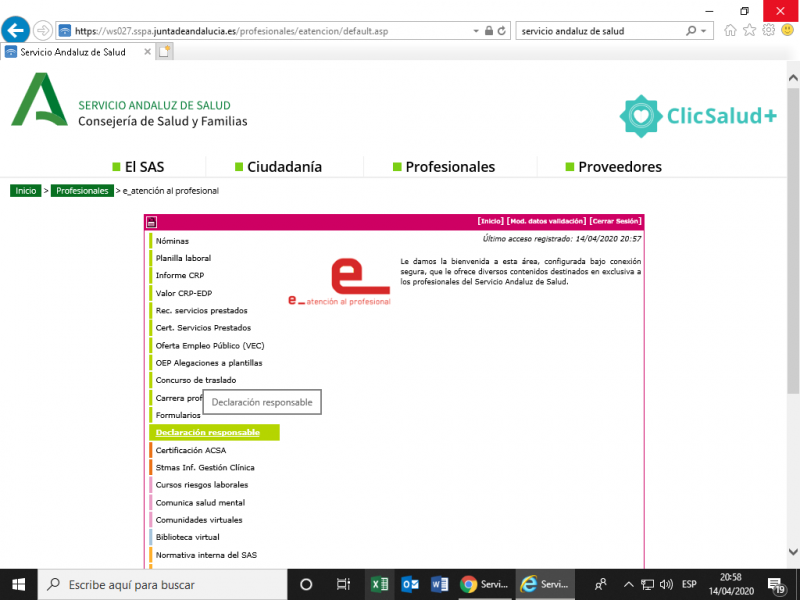Screen dimensions: 800x600
Task: Open Cert. Servicios Prestados item
Action: point(203,328)
